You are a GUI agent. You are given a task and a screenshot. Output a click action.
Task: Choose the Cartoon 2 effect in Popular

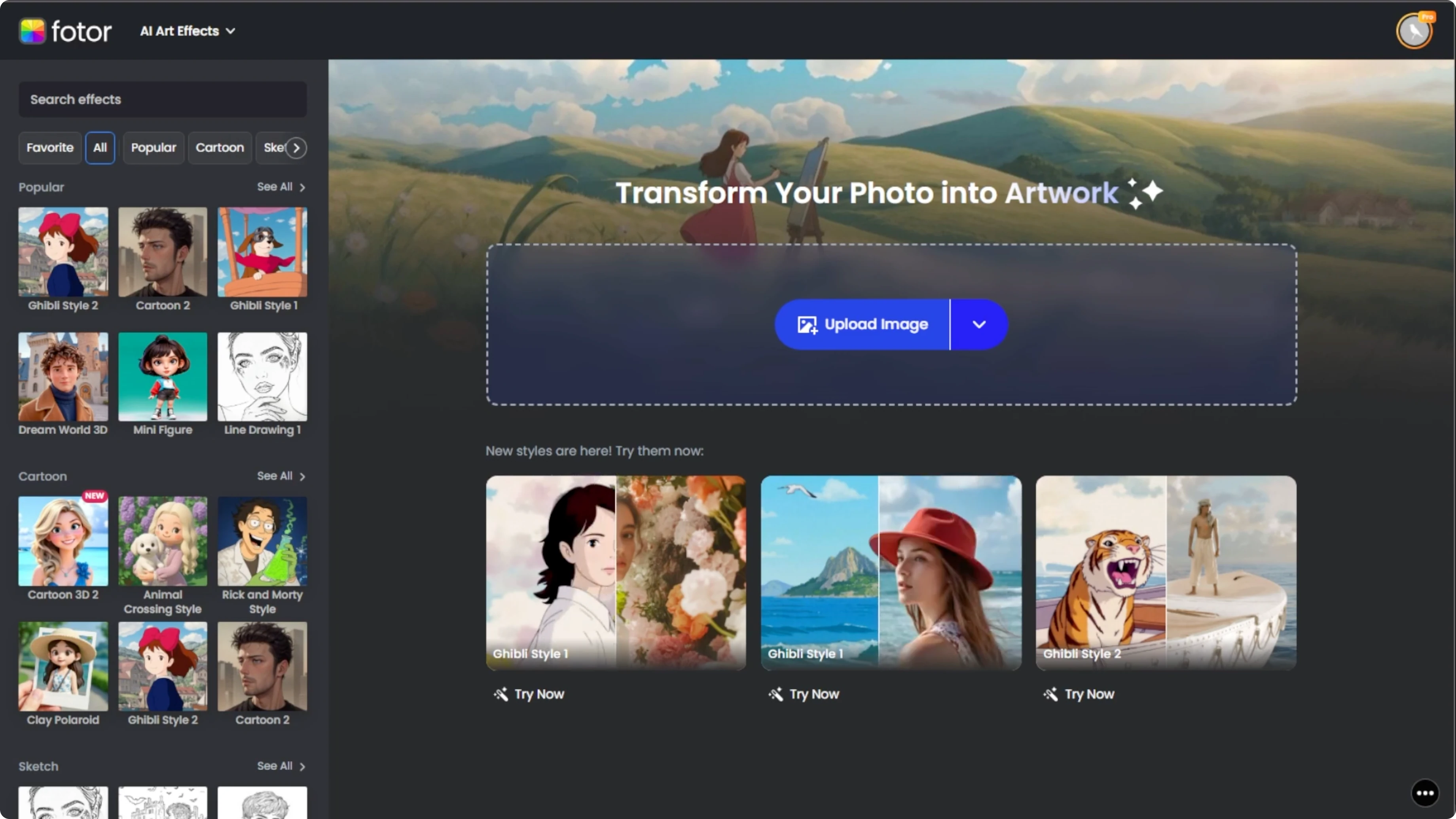point(163,260)
